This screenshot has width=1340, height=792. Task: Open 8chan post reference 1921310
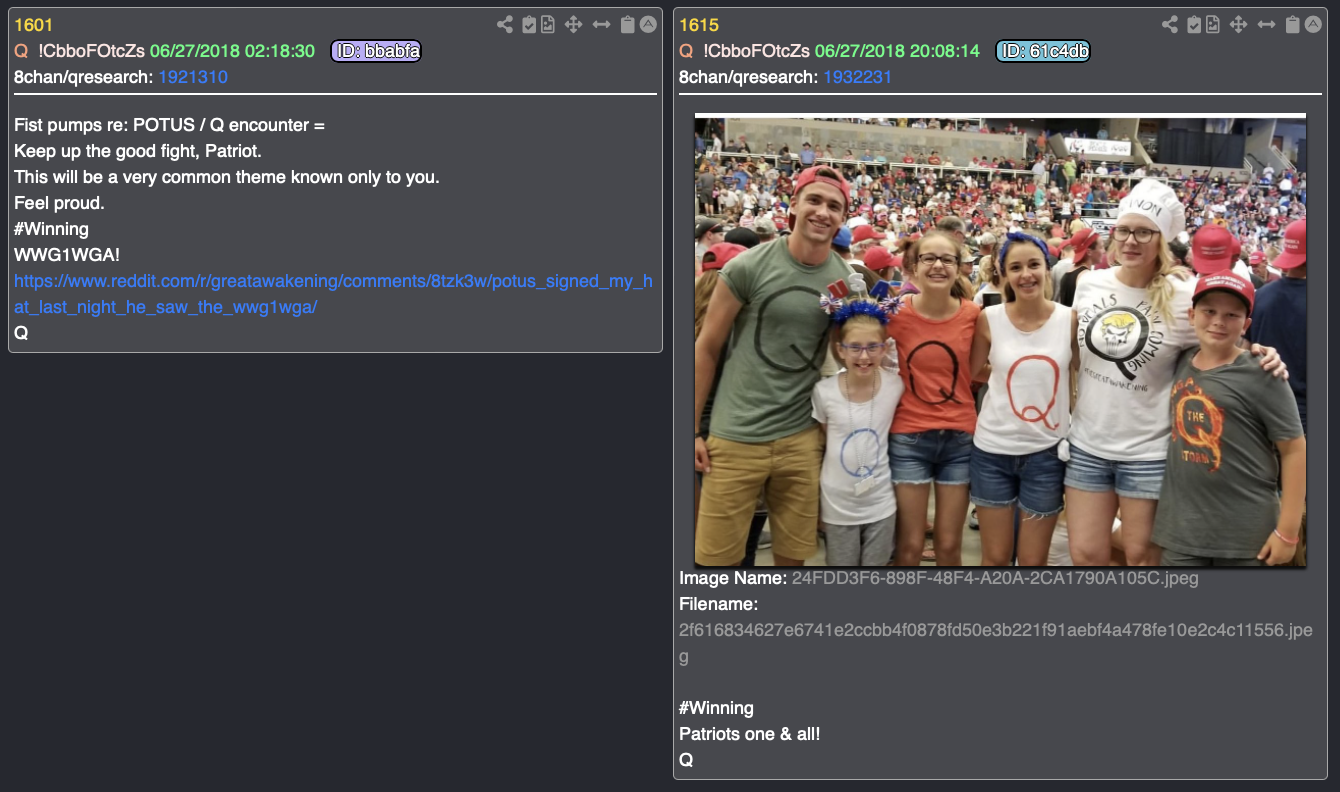tap(193, 77)
